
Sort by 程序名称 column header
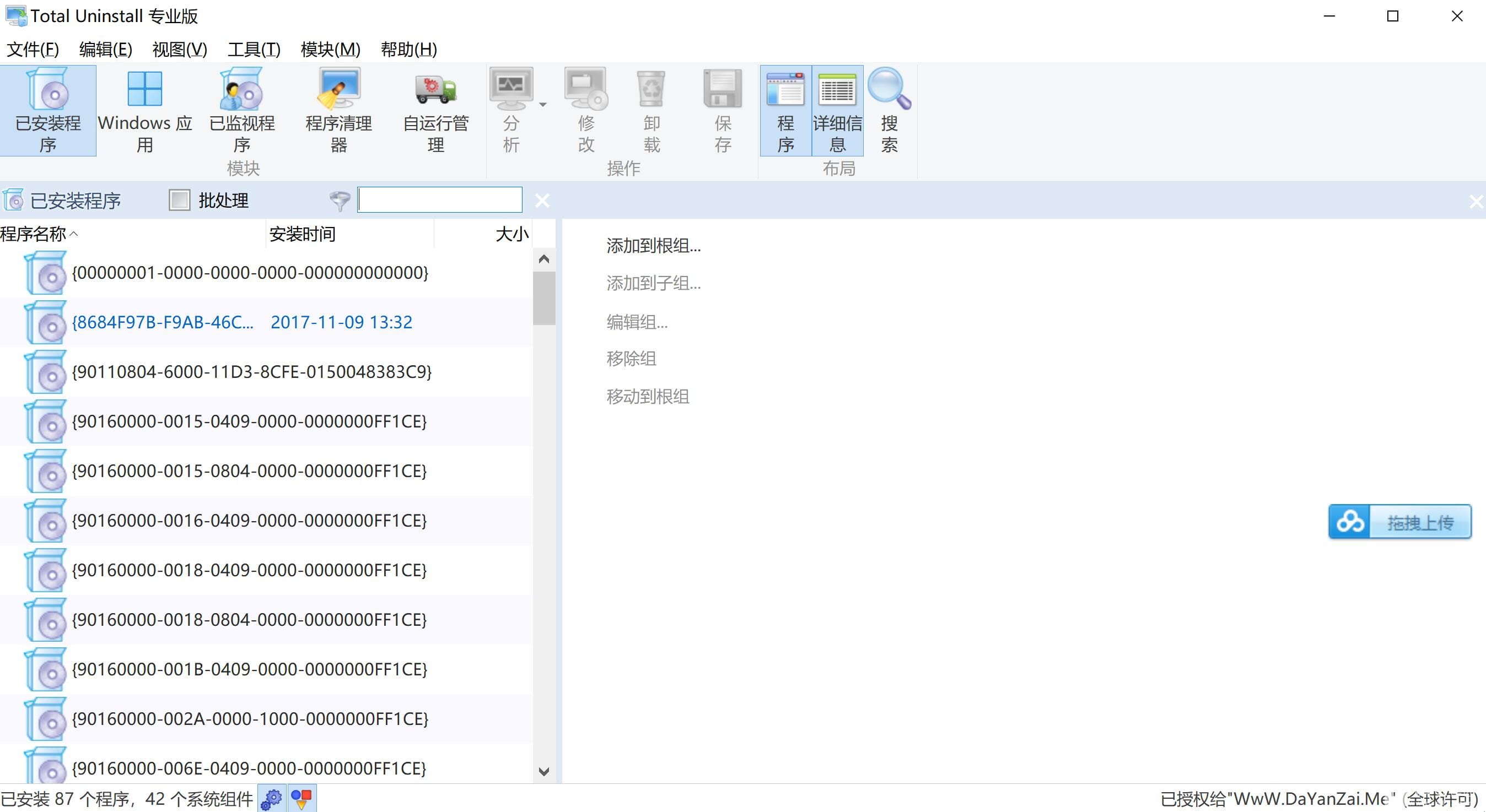click(x=133, y=234)
